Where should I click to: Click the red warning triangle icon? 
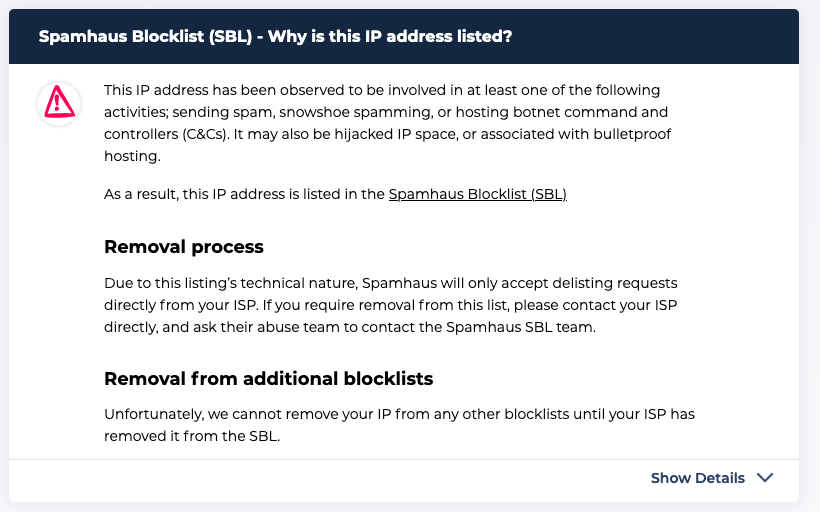(59, 102)
